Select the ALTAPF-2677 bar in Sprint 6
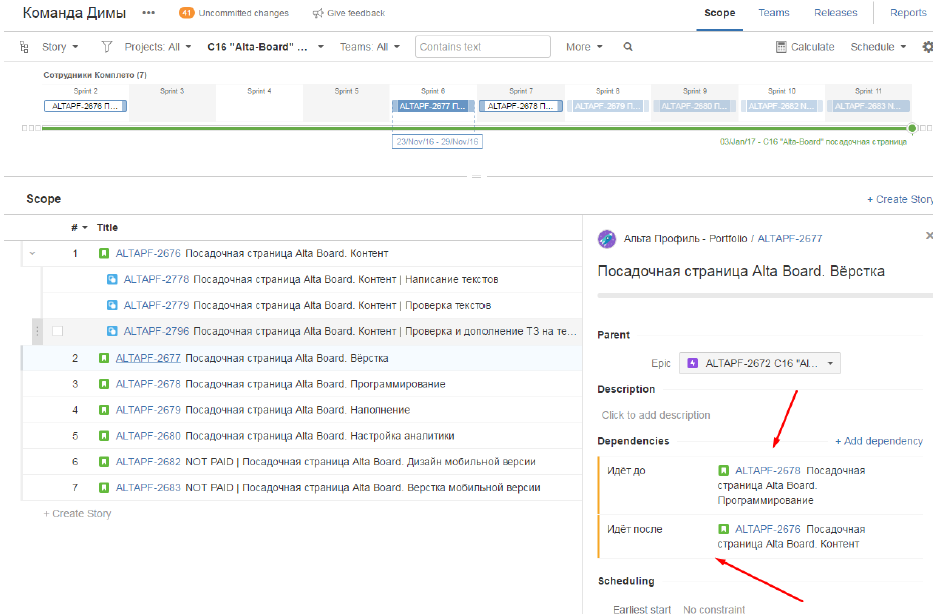The image size is (933, 614). pos(432,106)
